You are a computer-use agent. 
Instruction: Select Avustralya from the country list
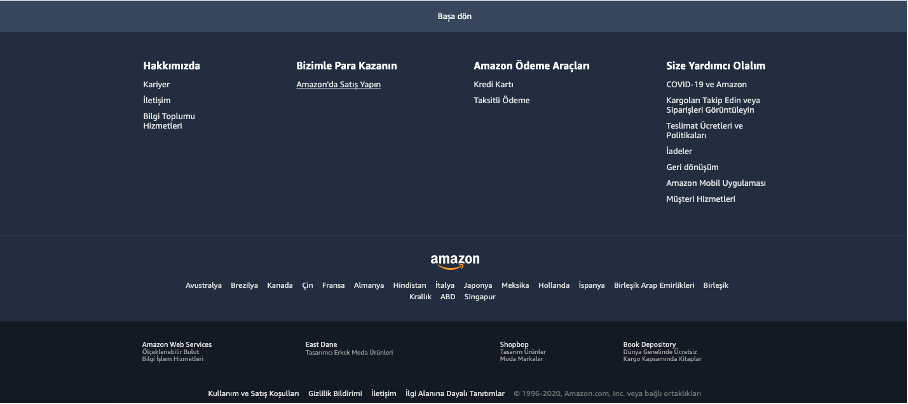203,285
